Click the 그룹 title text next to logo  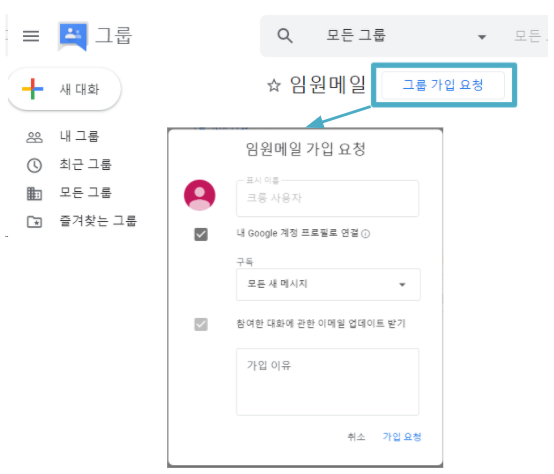[113, 36]
